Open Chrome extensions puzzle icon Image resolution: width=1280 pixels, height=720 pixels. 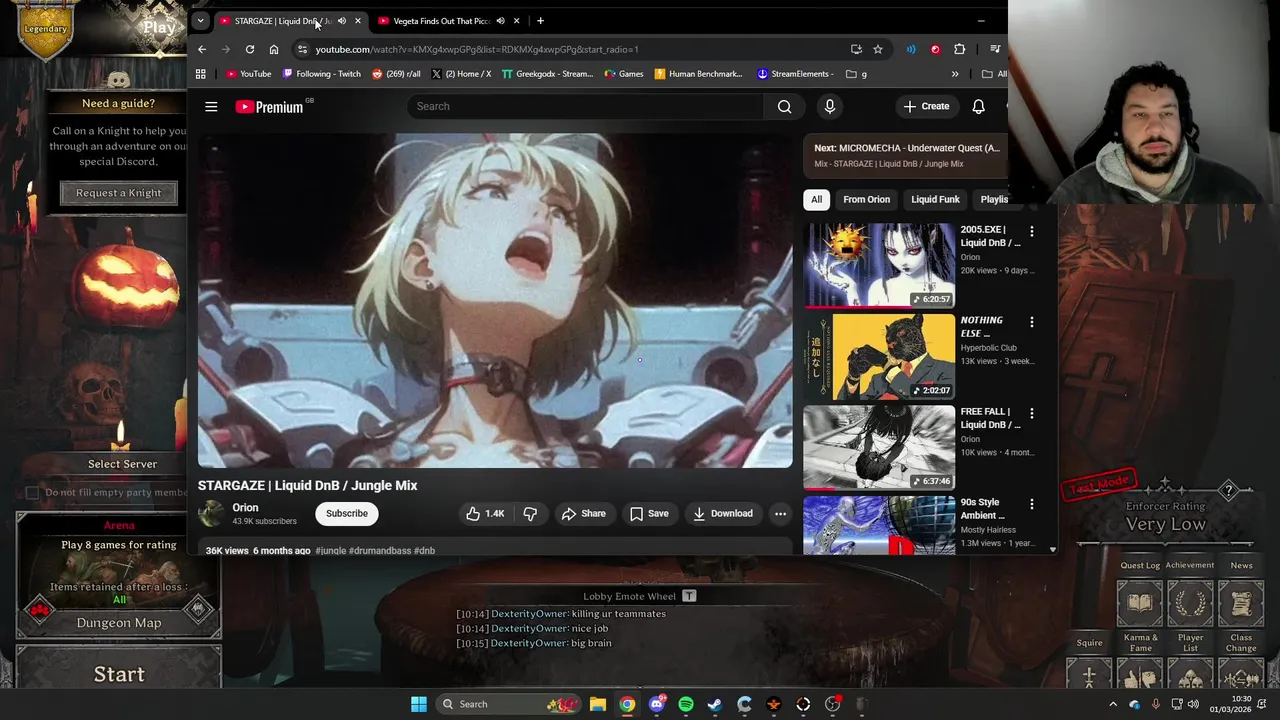click(960, 49)
